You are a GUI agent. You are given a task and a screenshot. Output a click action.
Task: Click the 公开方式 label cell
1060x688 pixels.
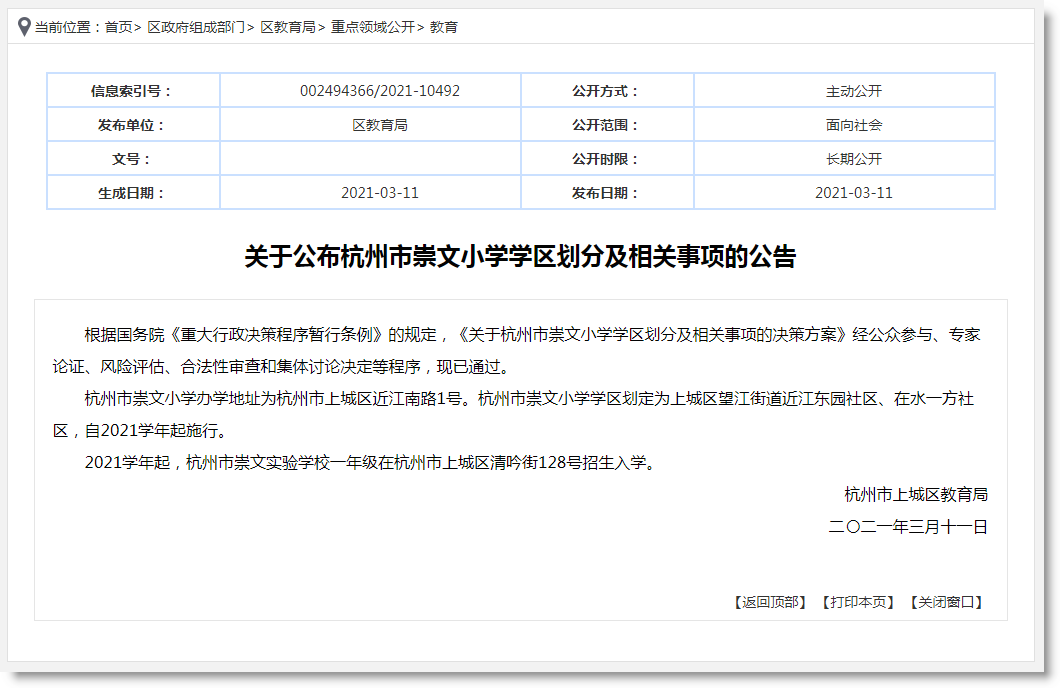(x=607, y=91)
